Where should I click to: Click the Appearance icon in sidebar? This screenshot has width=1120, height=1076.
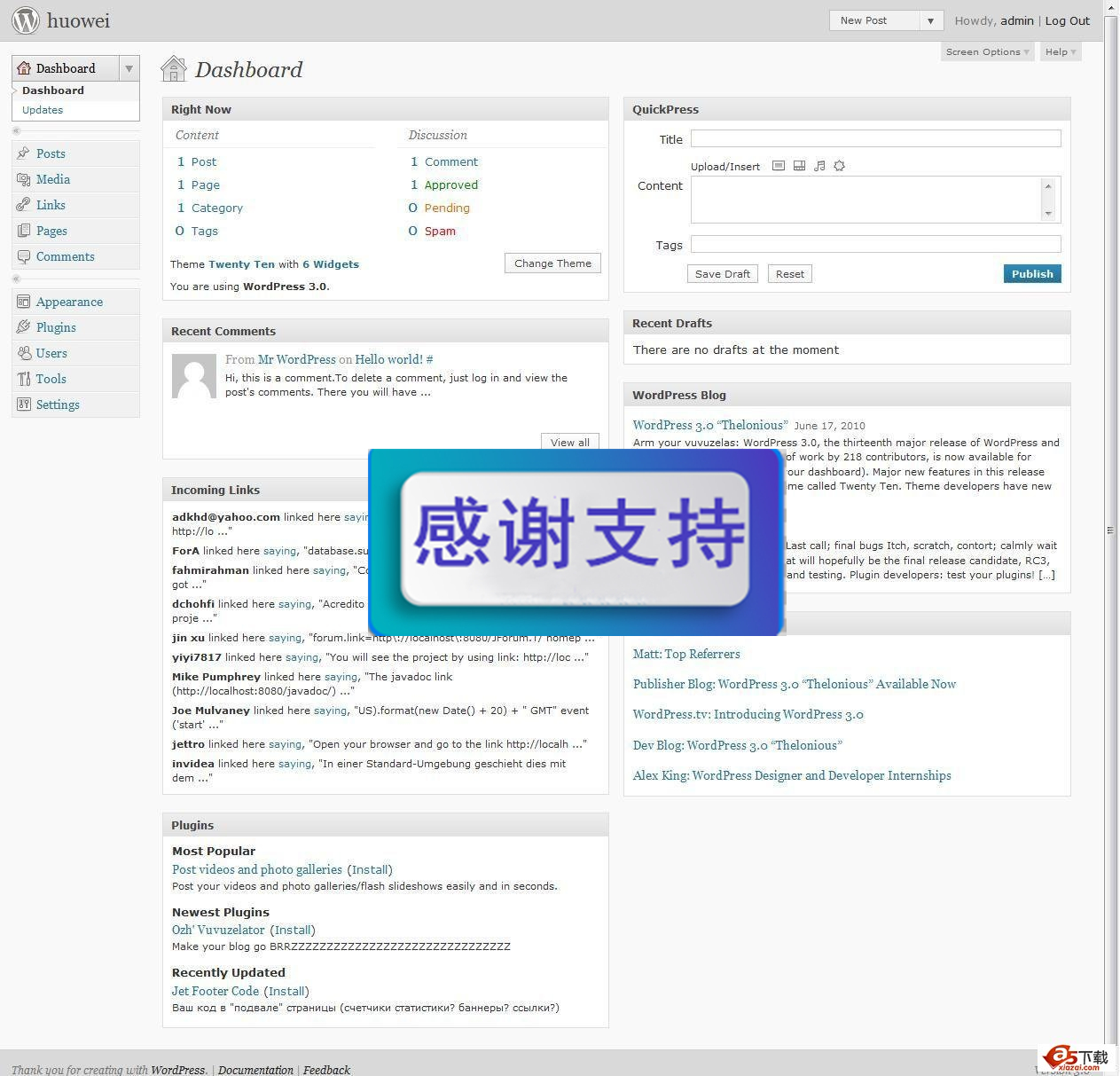pyautogui.click(x=24, y=302)
